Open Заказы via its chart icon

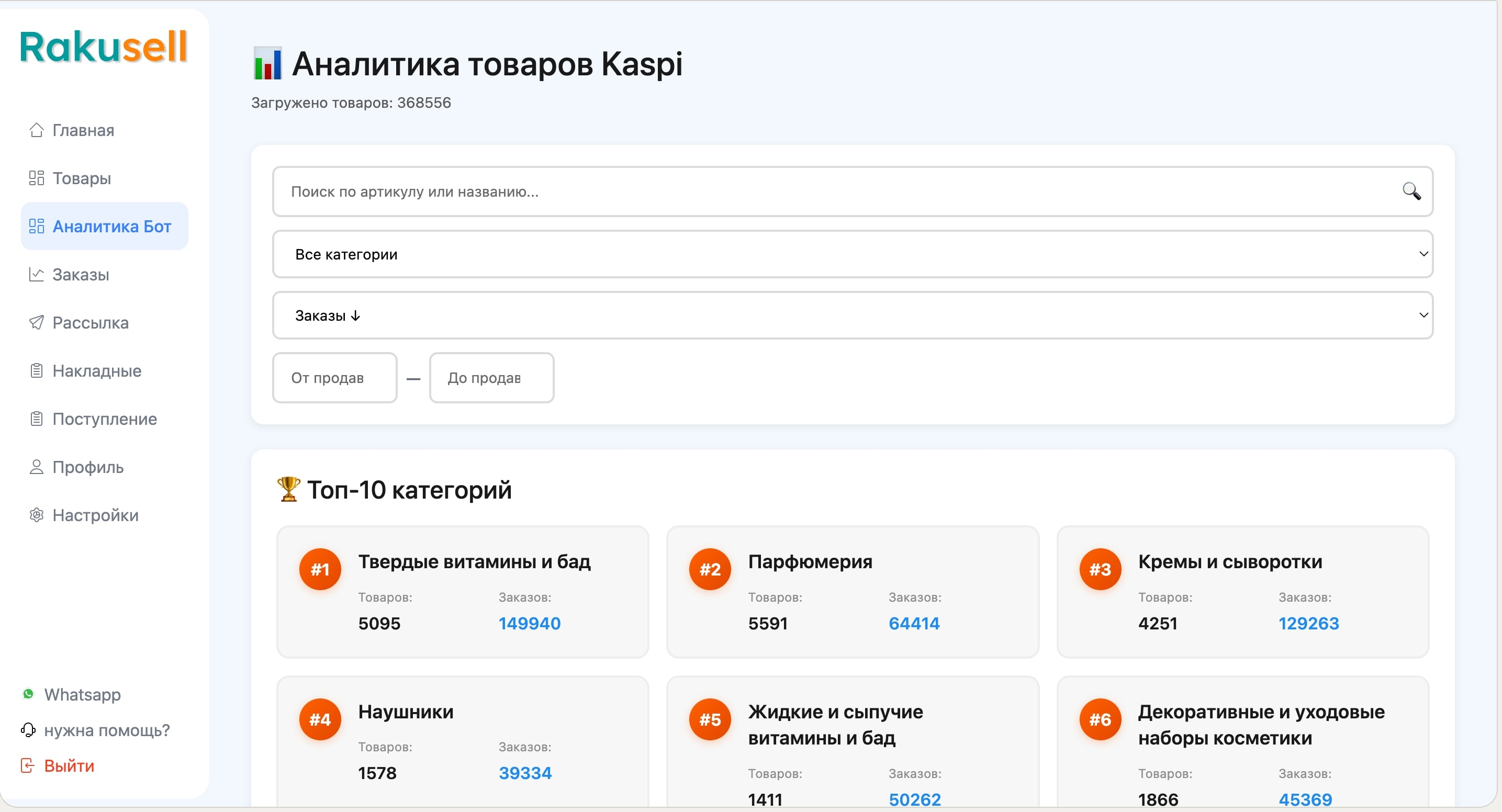36,274
